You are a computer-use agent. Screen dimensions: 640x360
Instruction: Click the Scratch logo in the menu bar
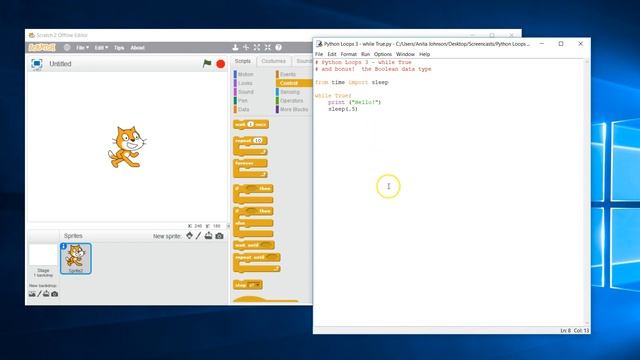[42, 47]
